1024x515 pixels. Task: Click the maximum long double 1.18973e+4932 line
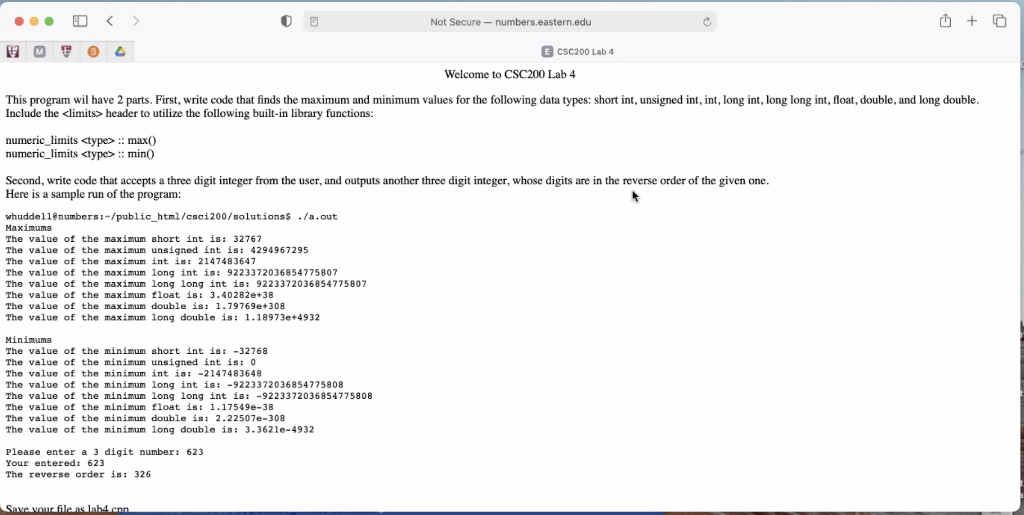point(163,317)
